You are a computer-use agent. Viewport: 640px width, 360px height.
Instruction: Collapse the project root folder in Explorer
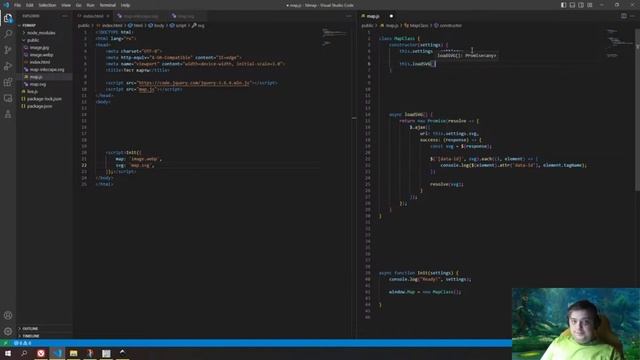point(29,25)
